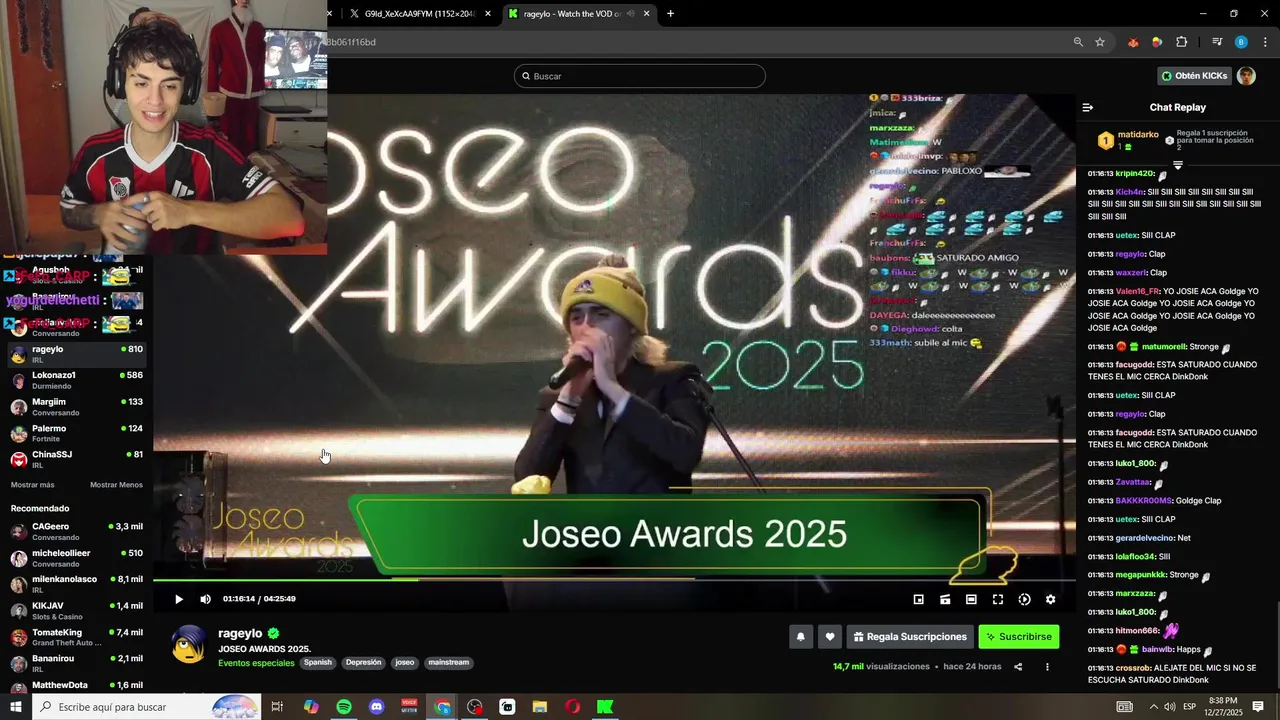Open playback speed control
Image resolution: width=1280 pixels, height=720 pixels.
tap(1024, 599)
